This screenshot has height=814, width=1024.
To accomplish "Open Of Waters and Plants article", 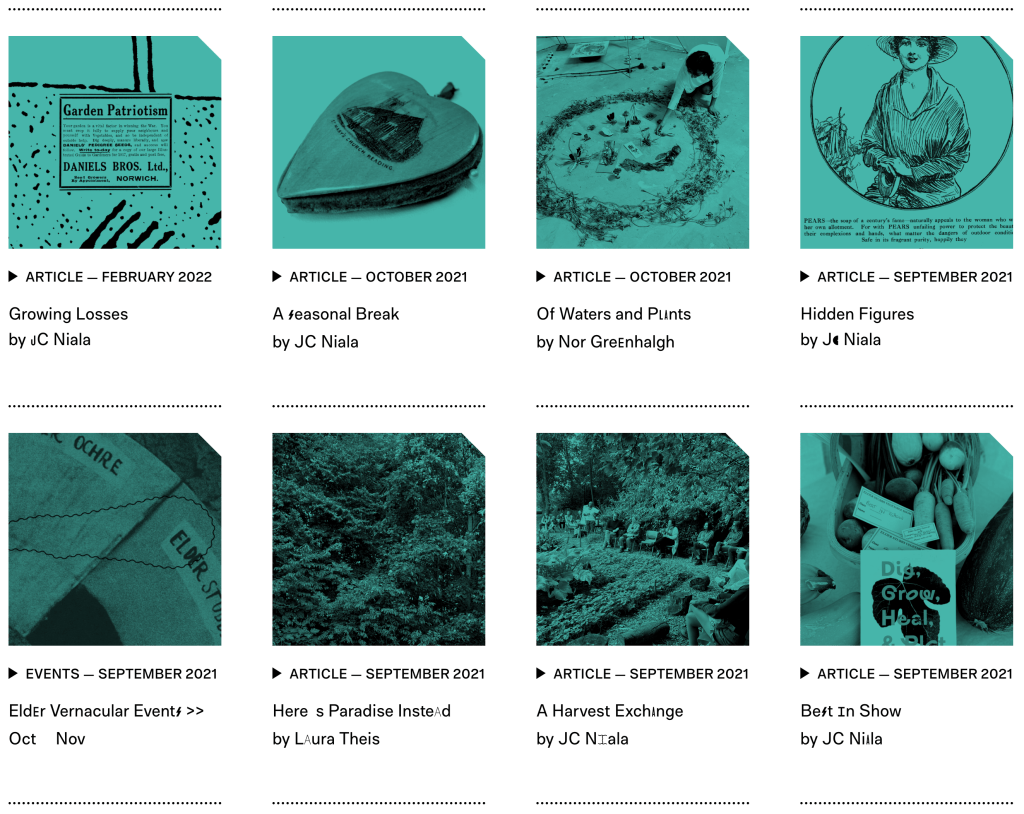I will pos(614,314).
